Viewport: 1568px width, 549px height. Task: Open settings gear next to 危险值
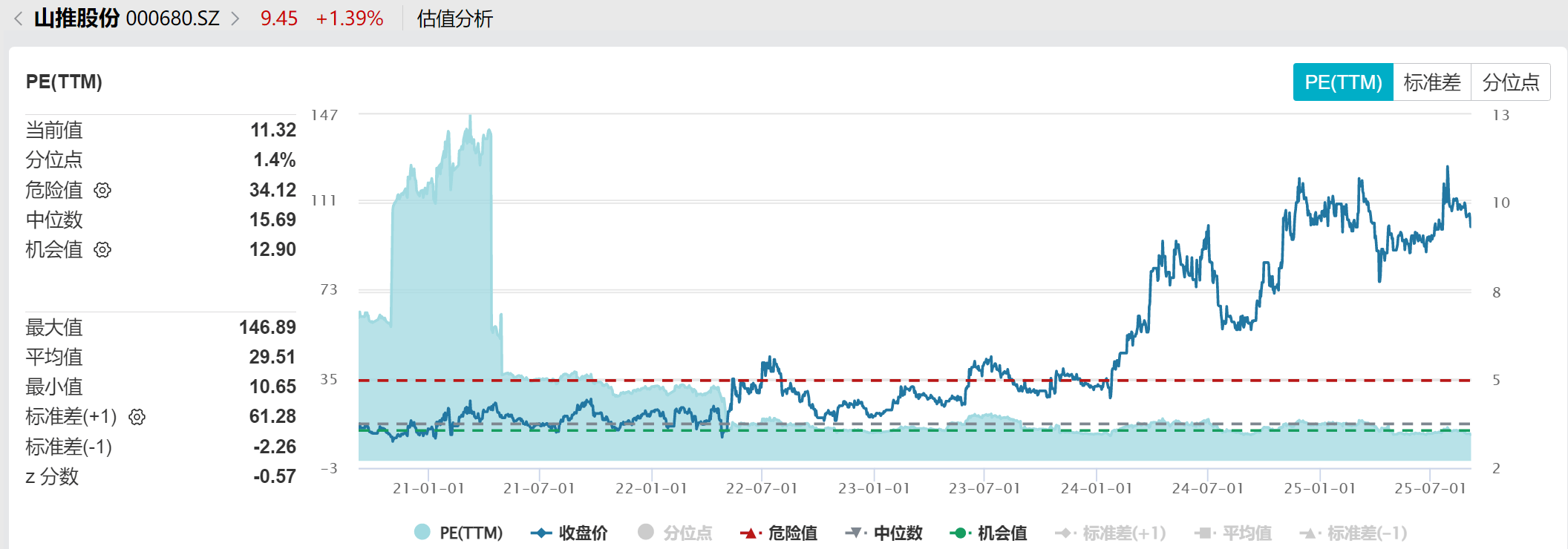(x=102, y=190)
